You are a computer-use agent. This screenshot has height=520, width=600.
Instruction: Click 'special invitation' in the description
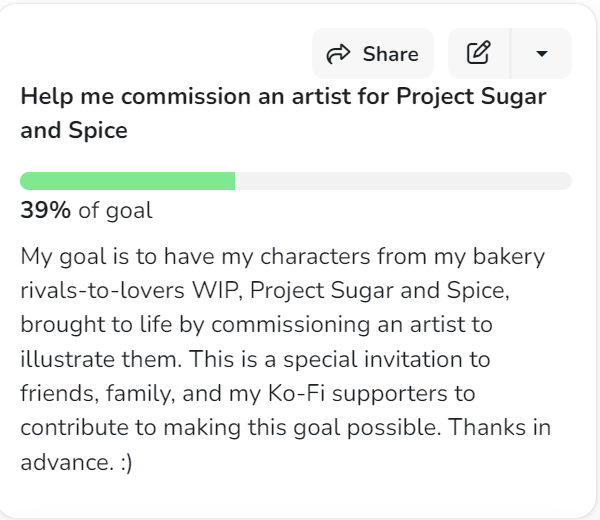tap(373, 359)
